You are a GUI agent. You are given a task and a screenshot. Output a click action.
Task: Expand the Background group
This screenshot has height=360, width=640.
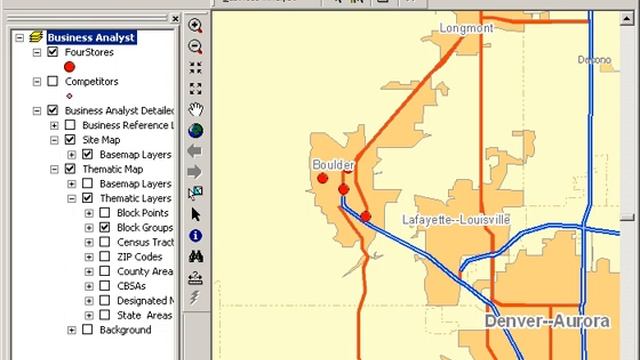(72, 330)
